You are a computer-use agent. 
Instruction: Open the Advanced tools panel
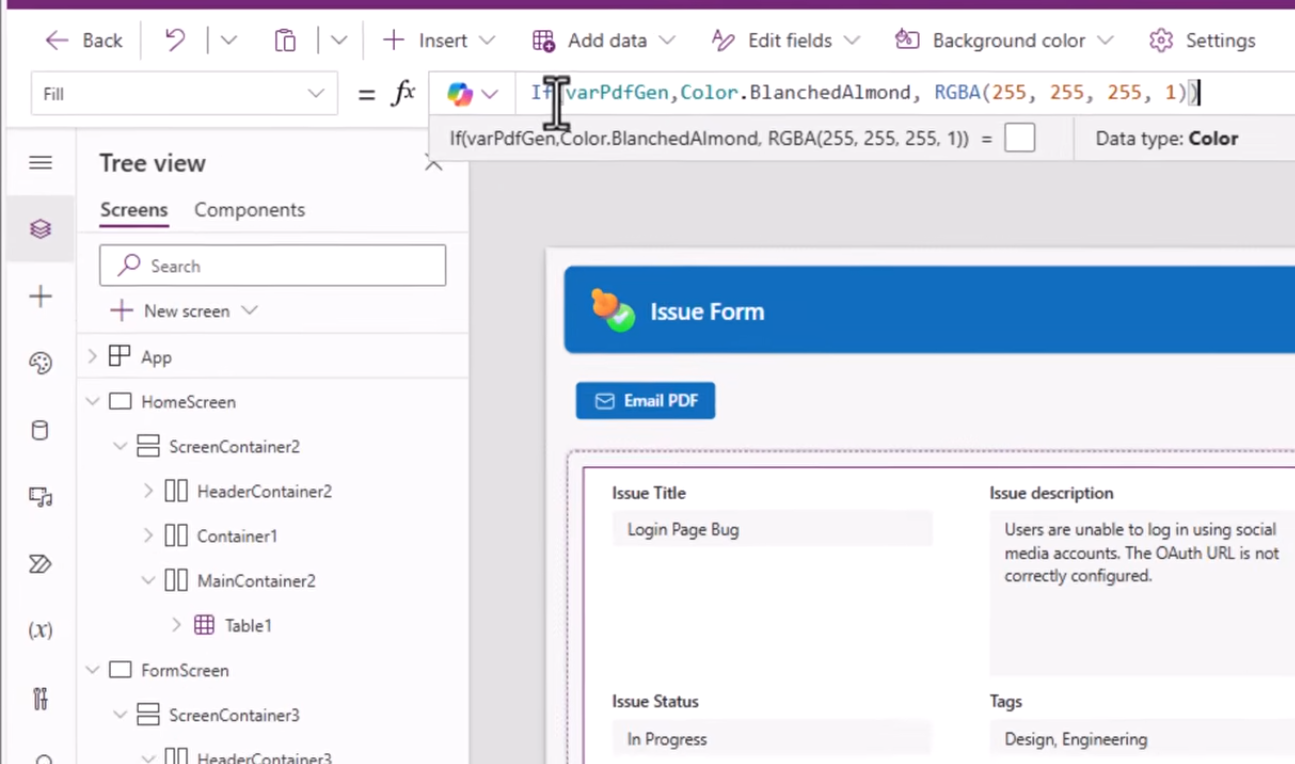coord(40,698)
